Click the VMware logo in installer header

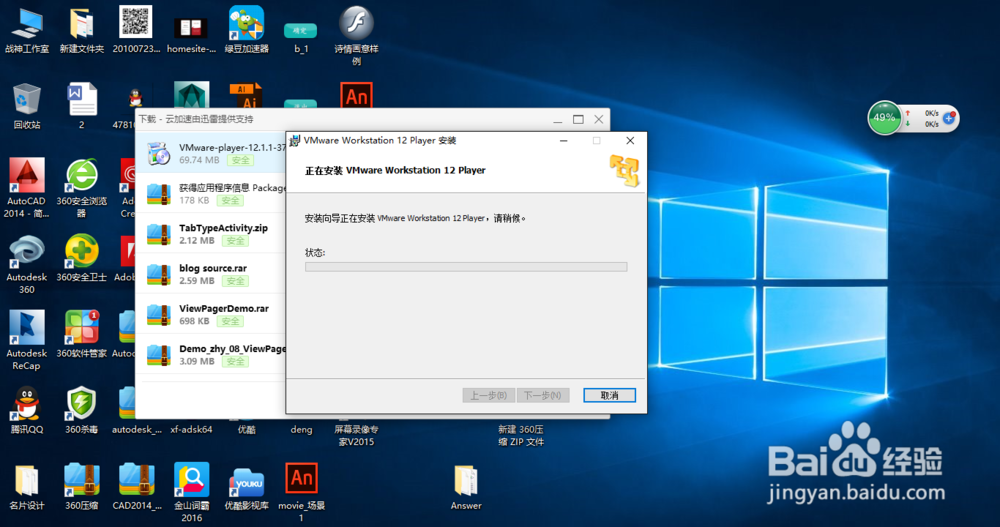[x=624, y=171]
